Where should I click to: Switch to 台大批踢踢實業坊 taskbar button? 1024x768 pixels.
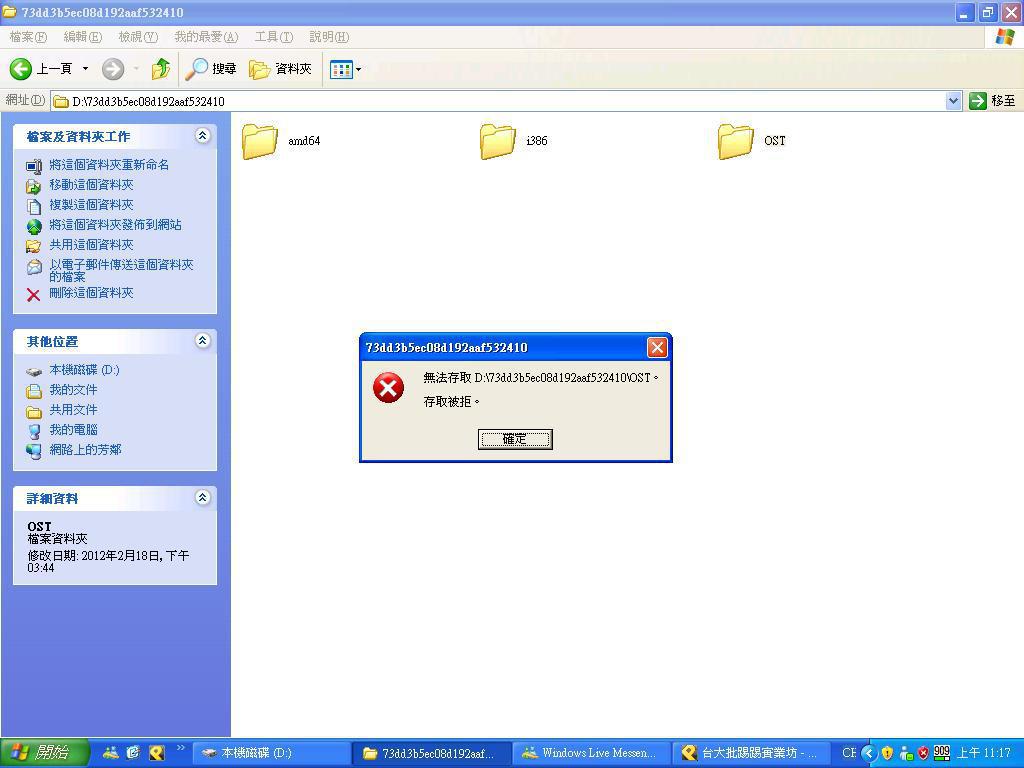tap(752, 753)
